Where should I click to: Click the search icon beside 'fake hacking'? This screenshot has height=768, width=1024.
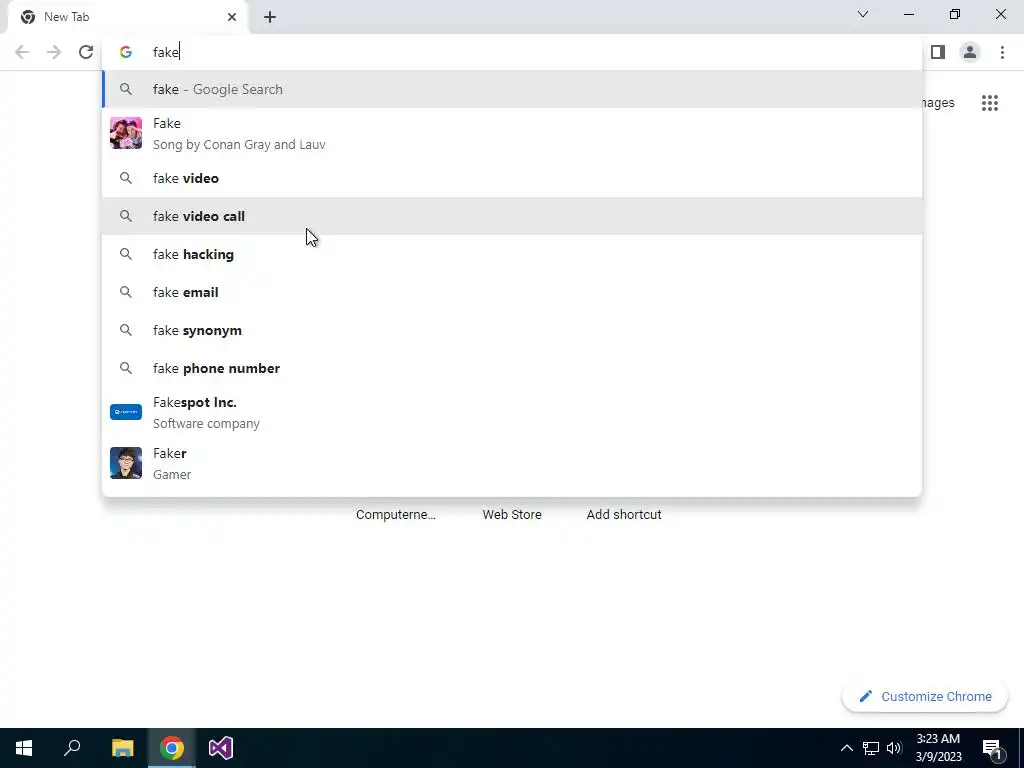tap(126, 254)
